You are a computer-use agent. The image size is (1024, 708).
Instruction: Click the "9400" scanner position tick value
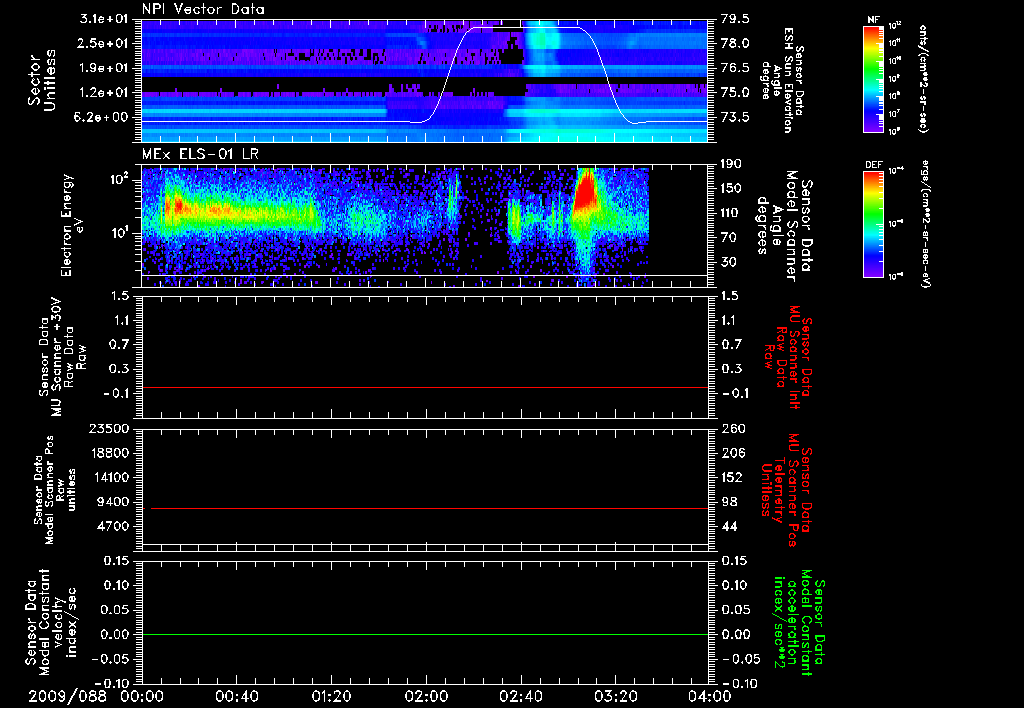pos(113,502)
